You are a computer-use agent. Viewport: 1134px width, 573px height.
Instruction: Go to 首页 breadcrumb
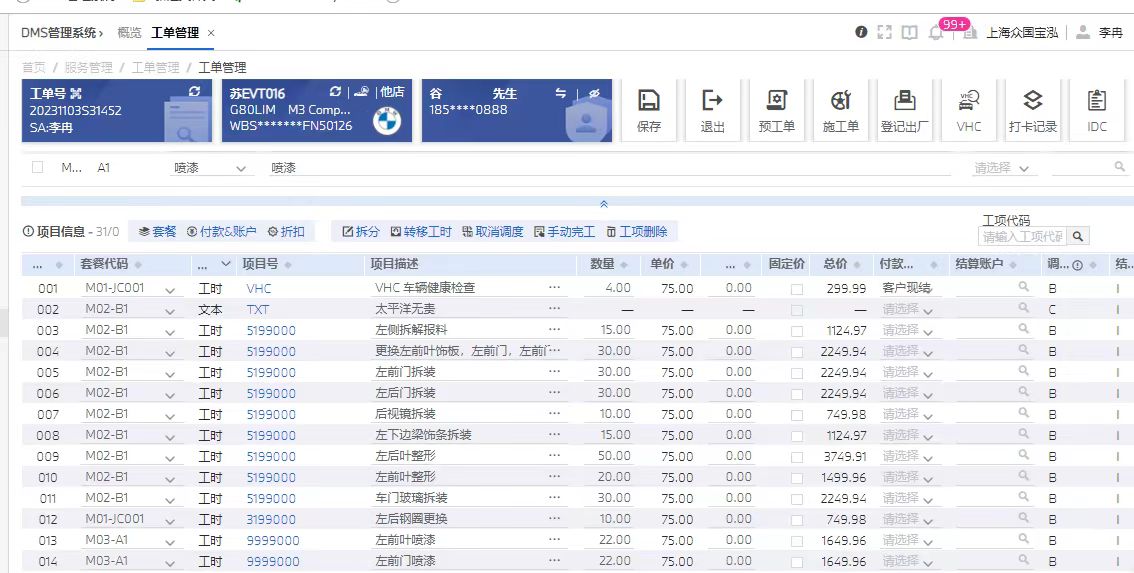coord(33,67)
